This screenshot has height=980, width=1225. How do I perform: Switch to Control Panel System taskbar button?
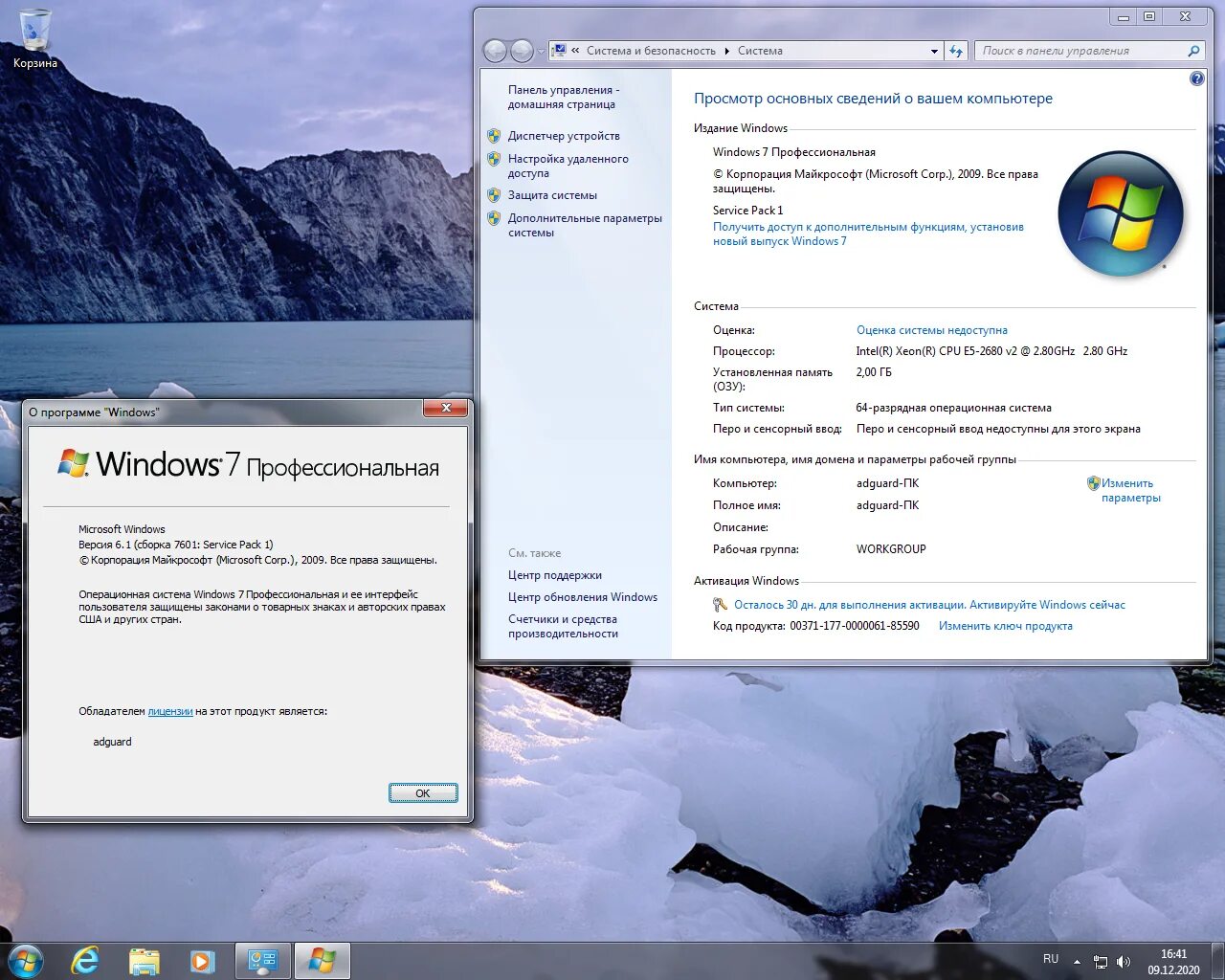click(262, 961)
